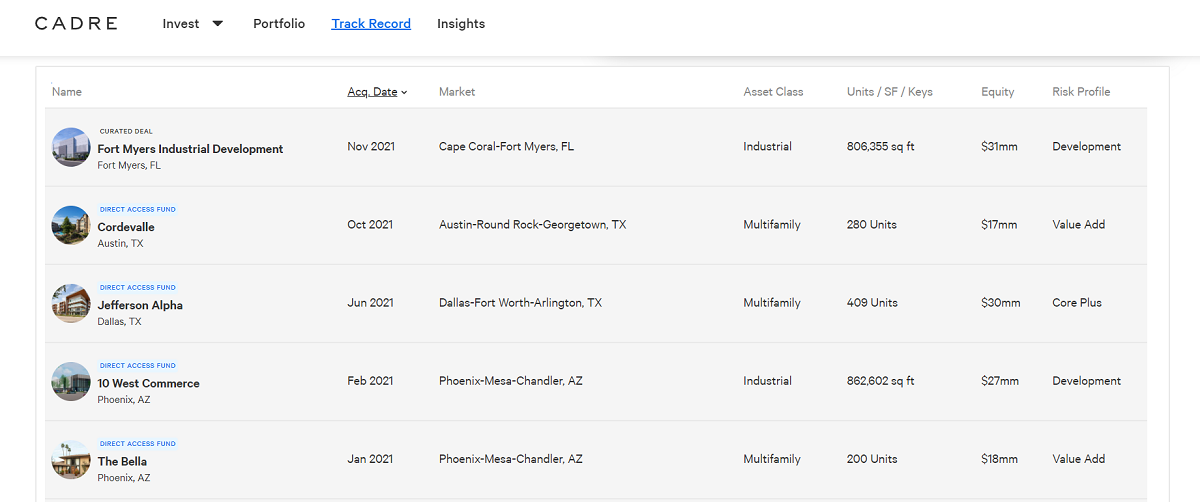Sort by Acq. Date column

pos(372,92)
